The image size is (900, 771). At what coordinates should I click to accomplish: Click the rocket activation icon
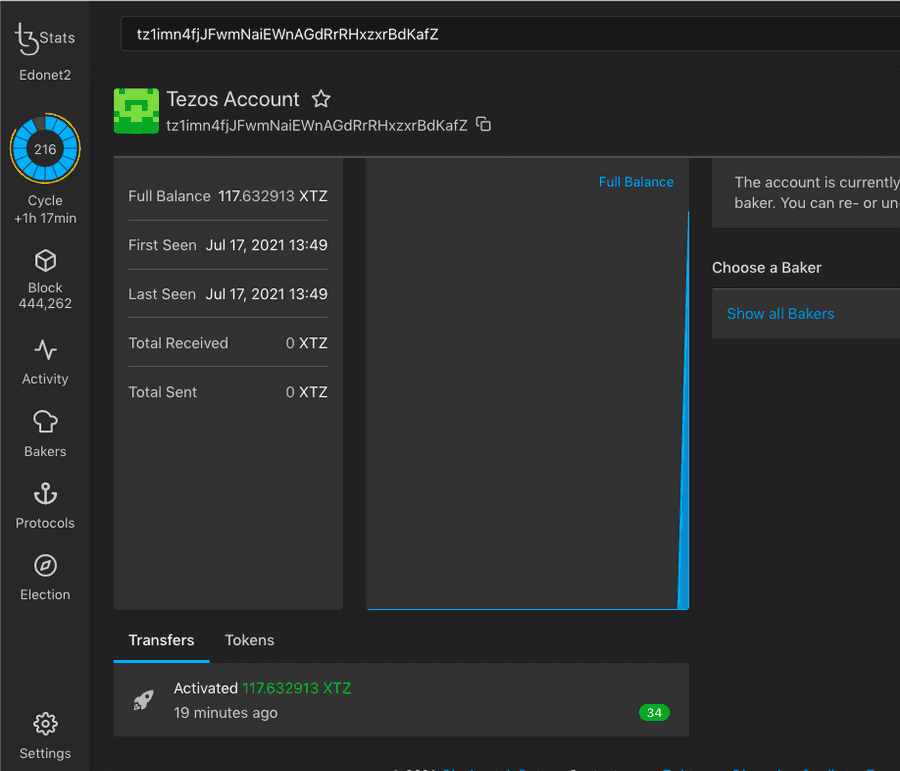pos(144,700)
